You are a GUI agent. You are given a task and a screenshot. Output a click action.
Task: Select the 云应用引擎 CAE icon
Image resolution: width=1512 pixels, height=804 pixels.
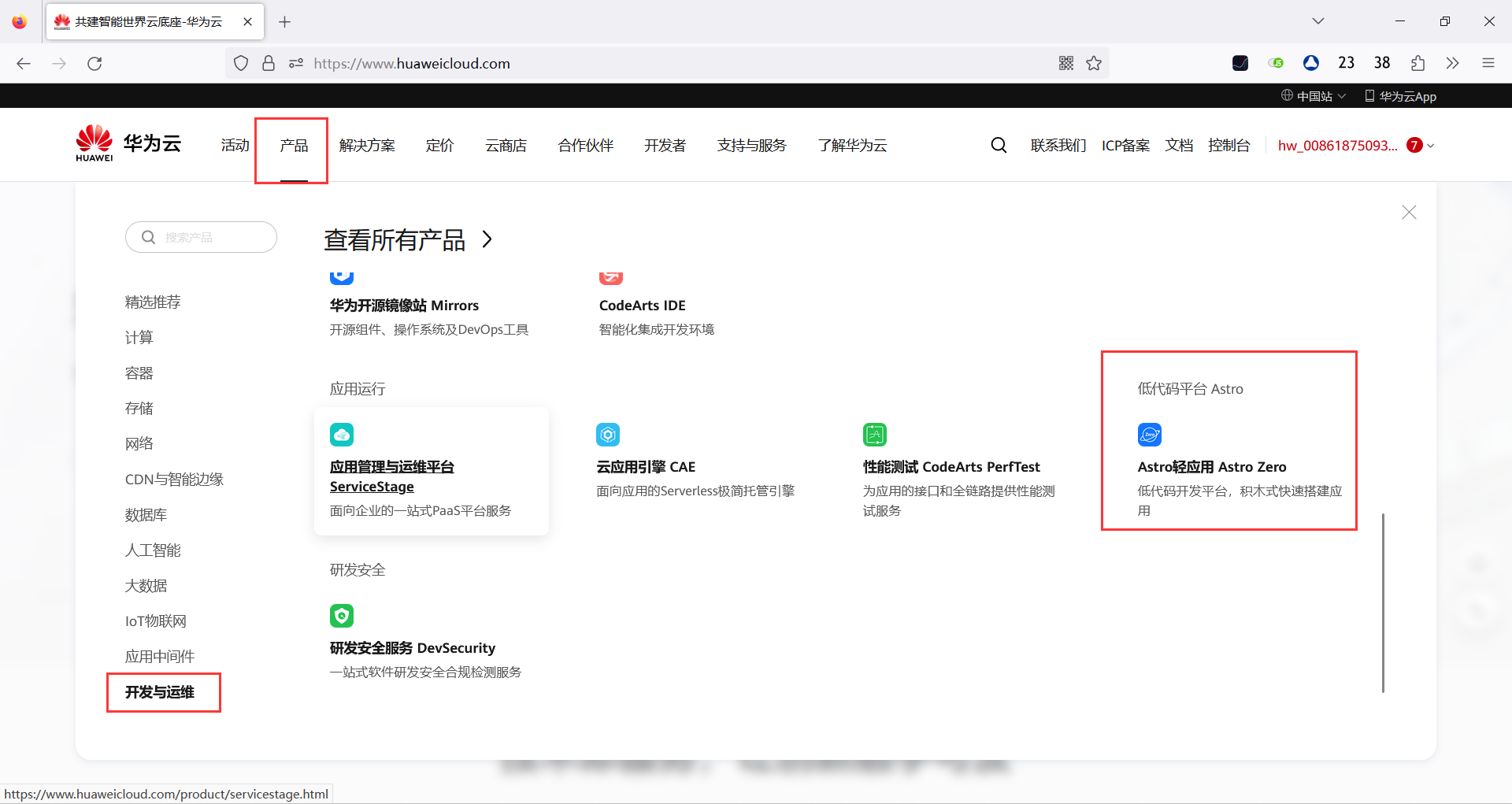(608, 434)
